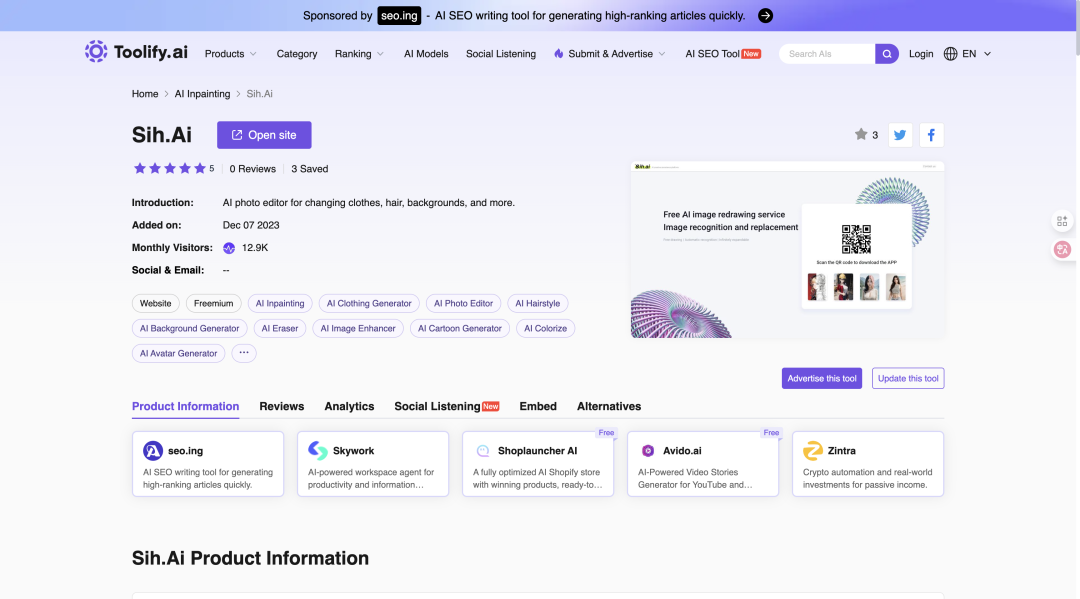Click the purple search magnifier button
Screen dimensions: 1080x599
[886, 54]
